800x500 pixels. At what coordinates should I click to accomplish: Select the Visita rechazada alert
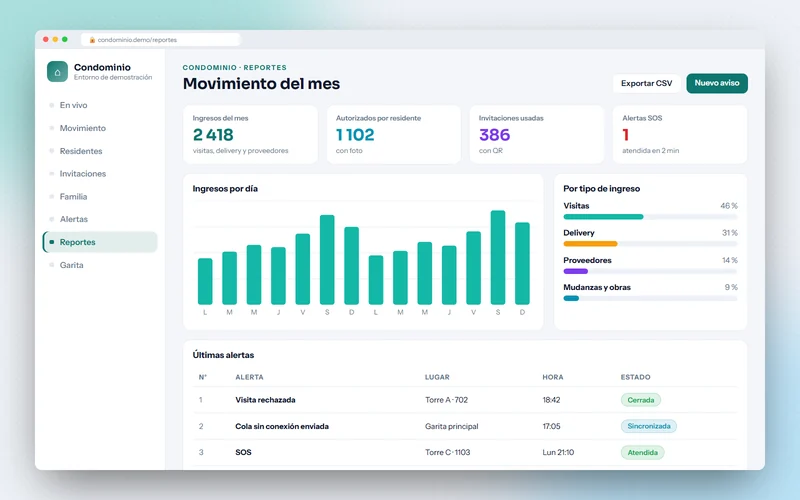265,400
